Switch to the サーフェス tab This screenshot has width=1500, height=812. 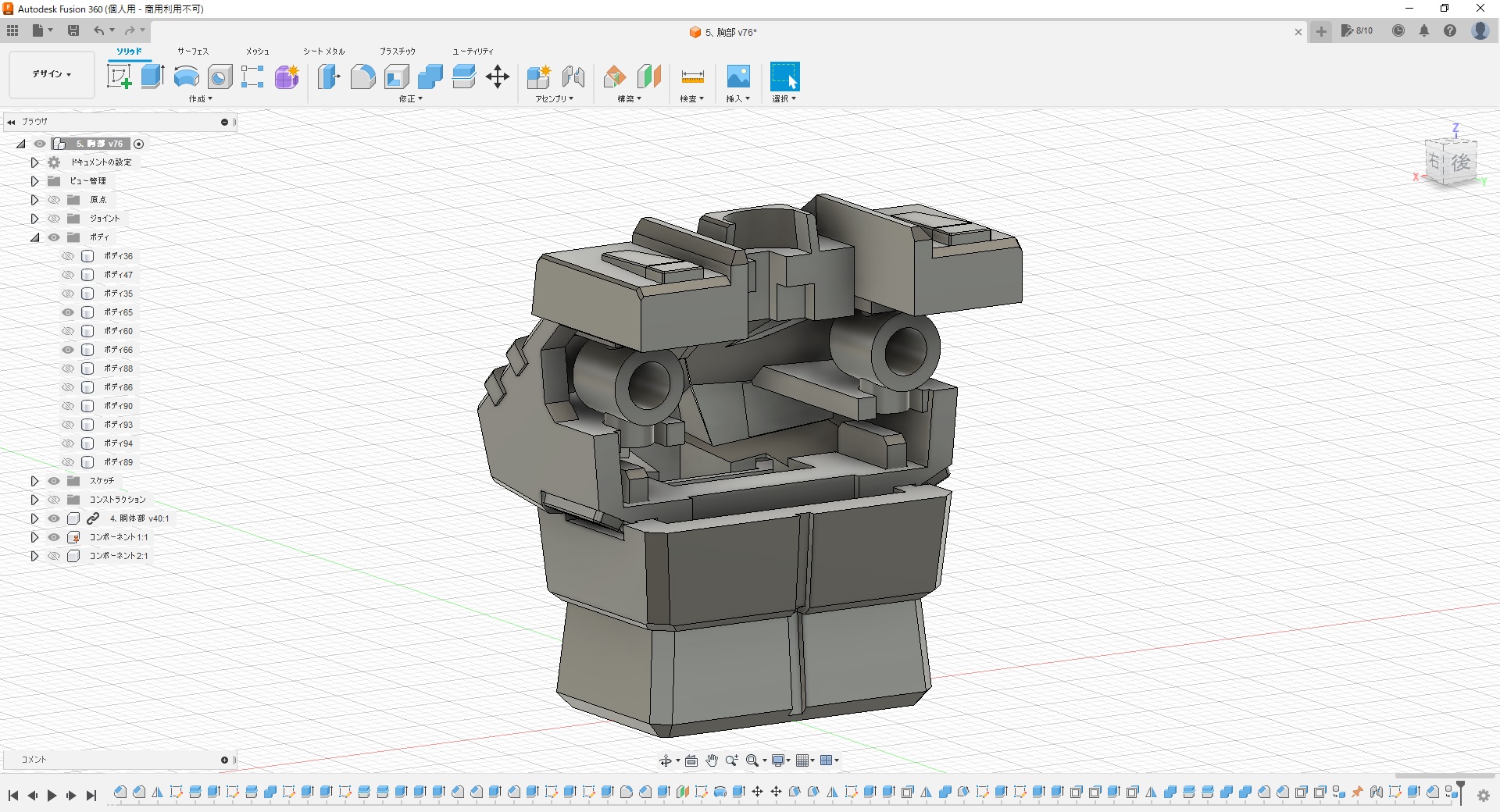click(193, 52)
